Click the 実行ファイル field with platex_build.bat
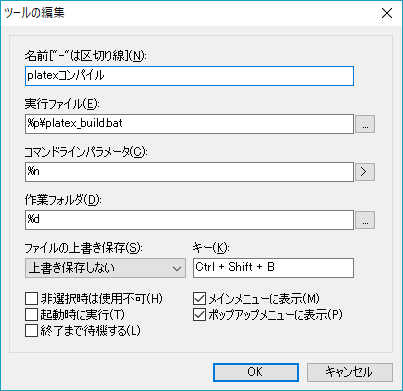Image resolution: width=403 pixels, height=391 pixels. (189, 124)
